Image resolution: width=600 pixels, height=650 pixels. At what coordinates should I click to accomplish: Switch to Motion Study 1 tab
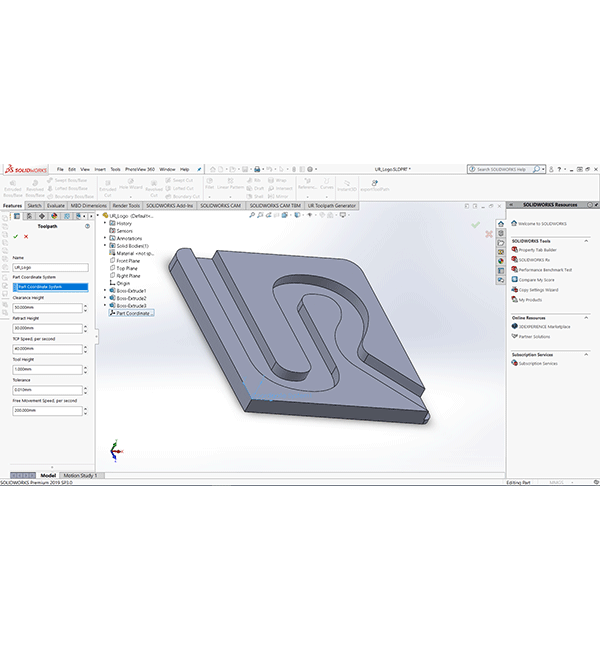pyautogui.click(x=80, y=475)
